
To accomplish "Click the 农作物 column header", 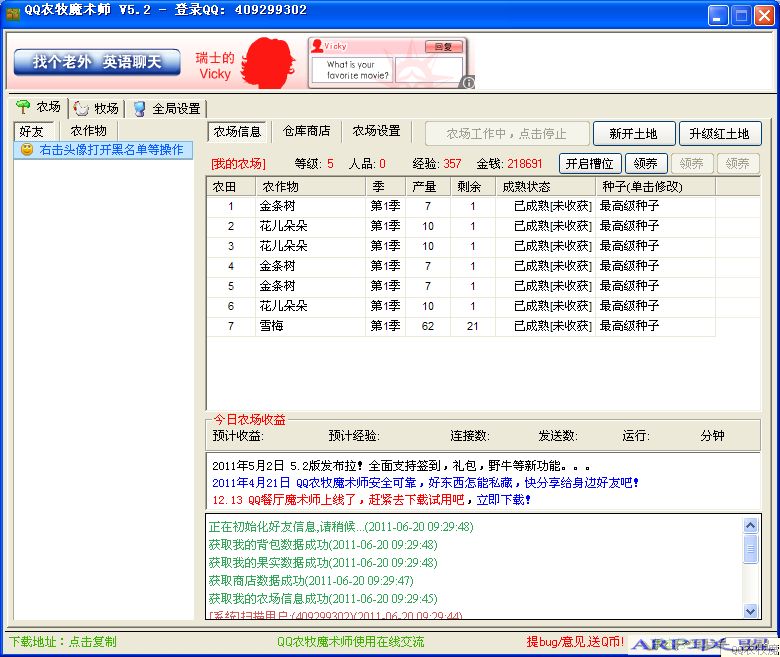I will click(310, 187).
